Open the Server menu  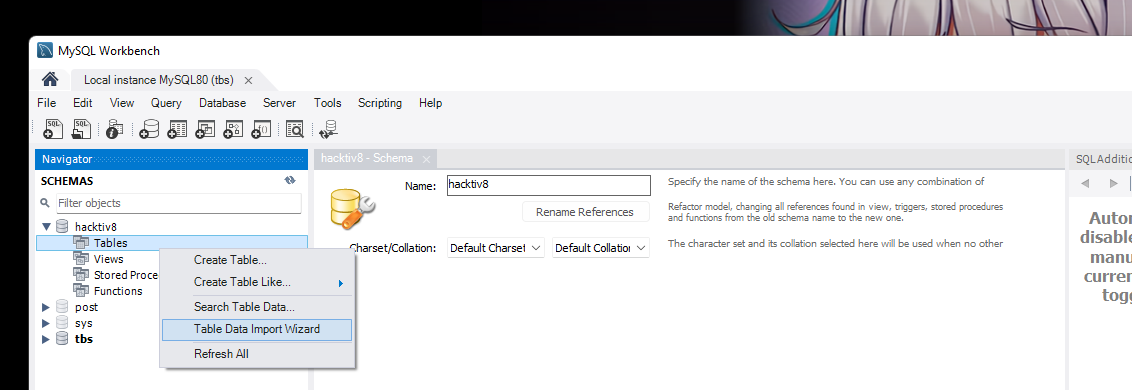click(x=279, y=103)
